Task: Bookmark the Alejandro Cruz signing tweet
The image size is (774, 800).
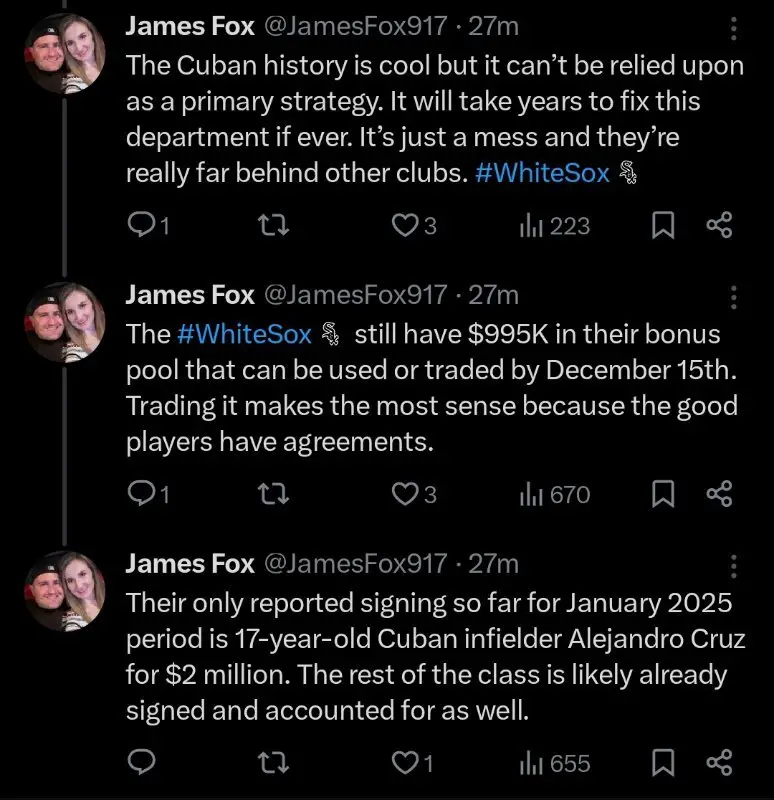Action: [662, 764]
